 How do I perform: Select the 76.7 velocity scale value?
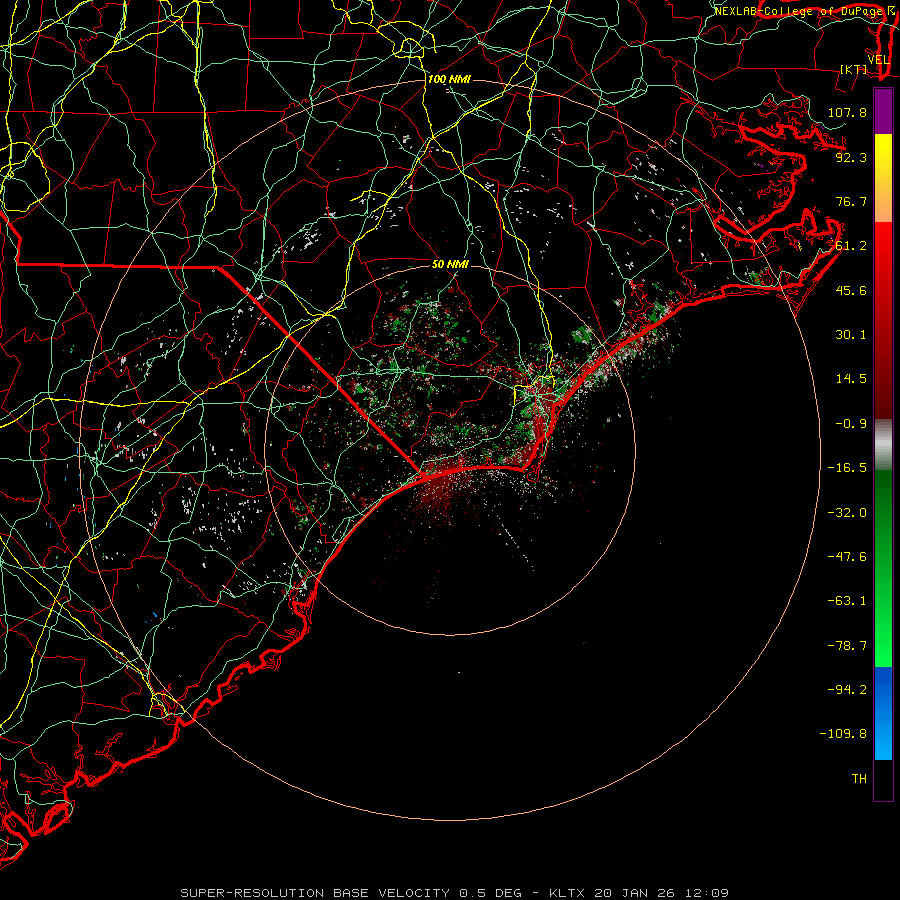[851, 201]
